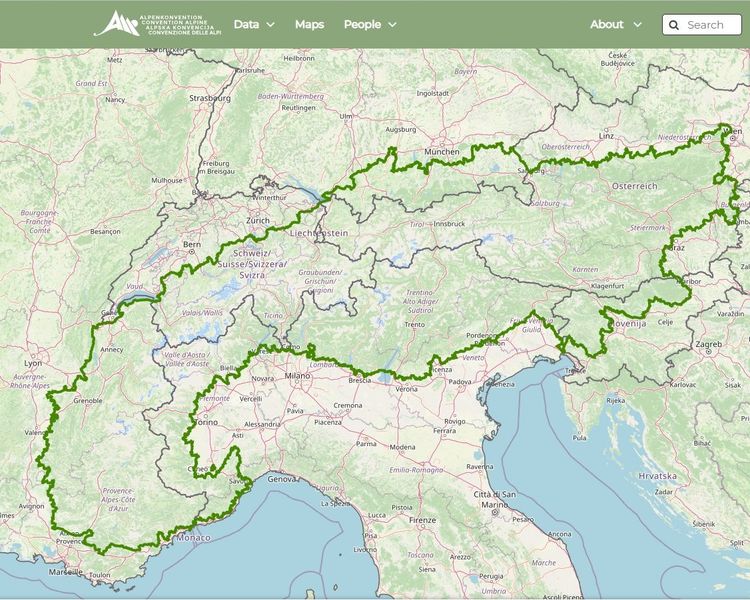Click the Grenoble label on the map
The width and height of the screenshot is (750, 600).
click(88, 401)
